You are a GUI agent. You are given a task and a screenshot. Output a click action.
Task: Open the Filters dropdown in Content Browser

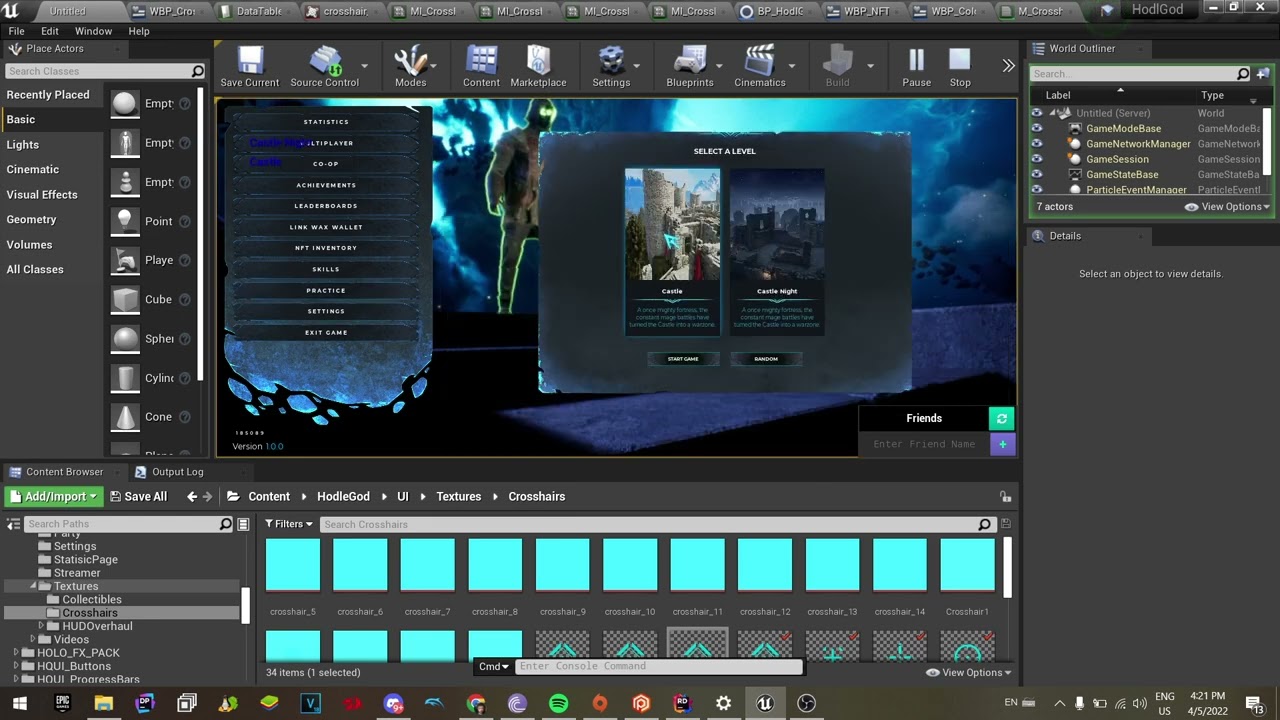[x=289, y=524]
